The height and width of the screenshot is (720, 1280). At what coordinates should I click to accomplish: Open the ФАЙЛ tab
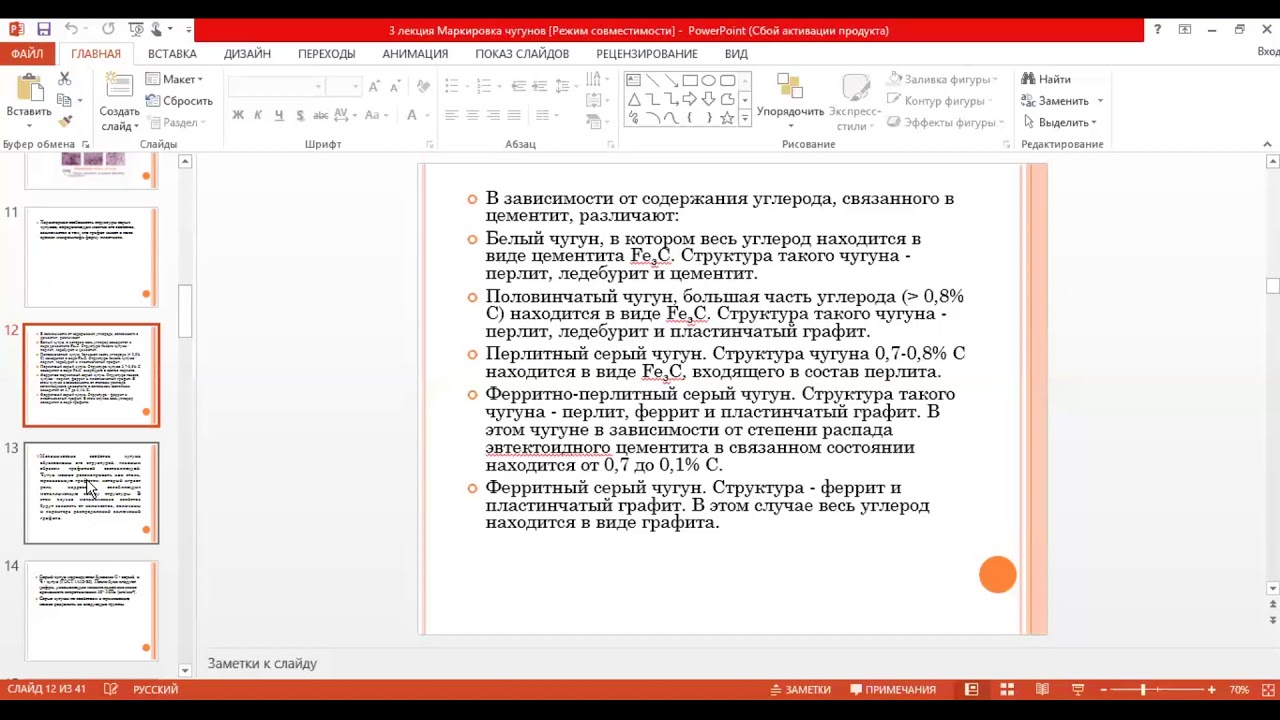pyautogui.click(x=27, y=53)
